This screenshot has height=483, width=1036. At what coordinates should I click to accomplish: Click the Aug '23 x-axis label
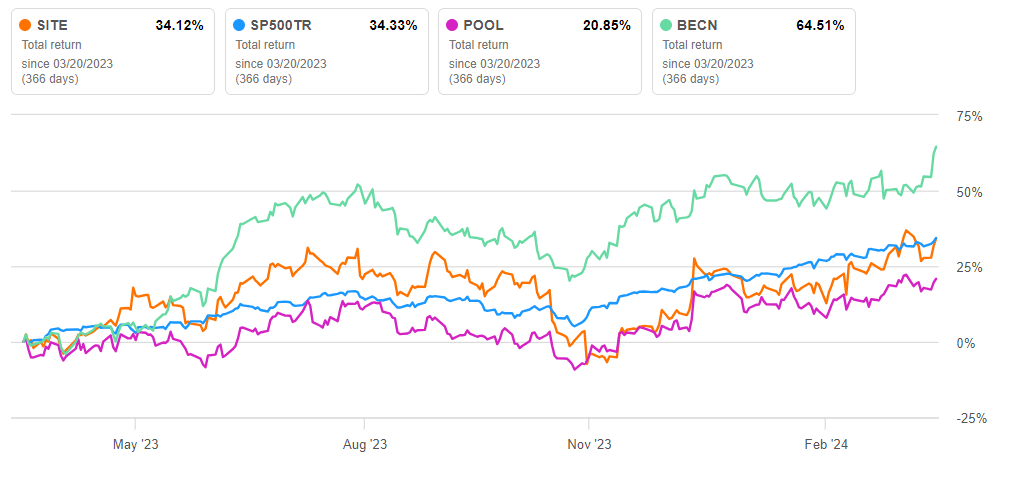point(364,444)
